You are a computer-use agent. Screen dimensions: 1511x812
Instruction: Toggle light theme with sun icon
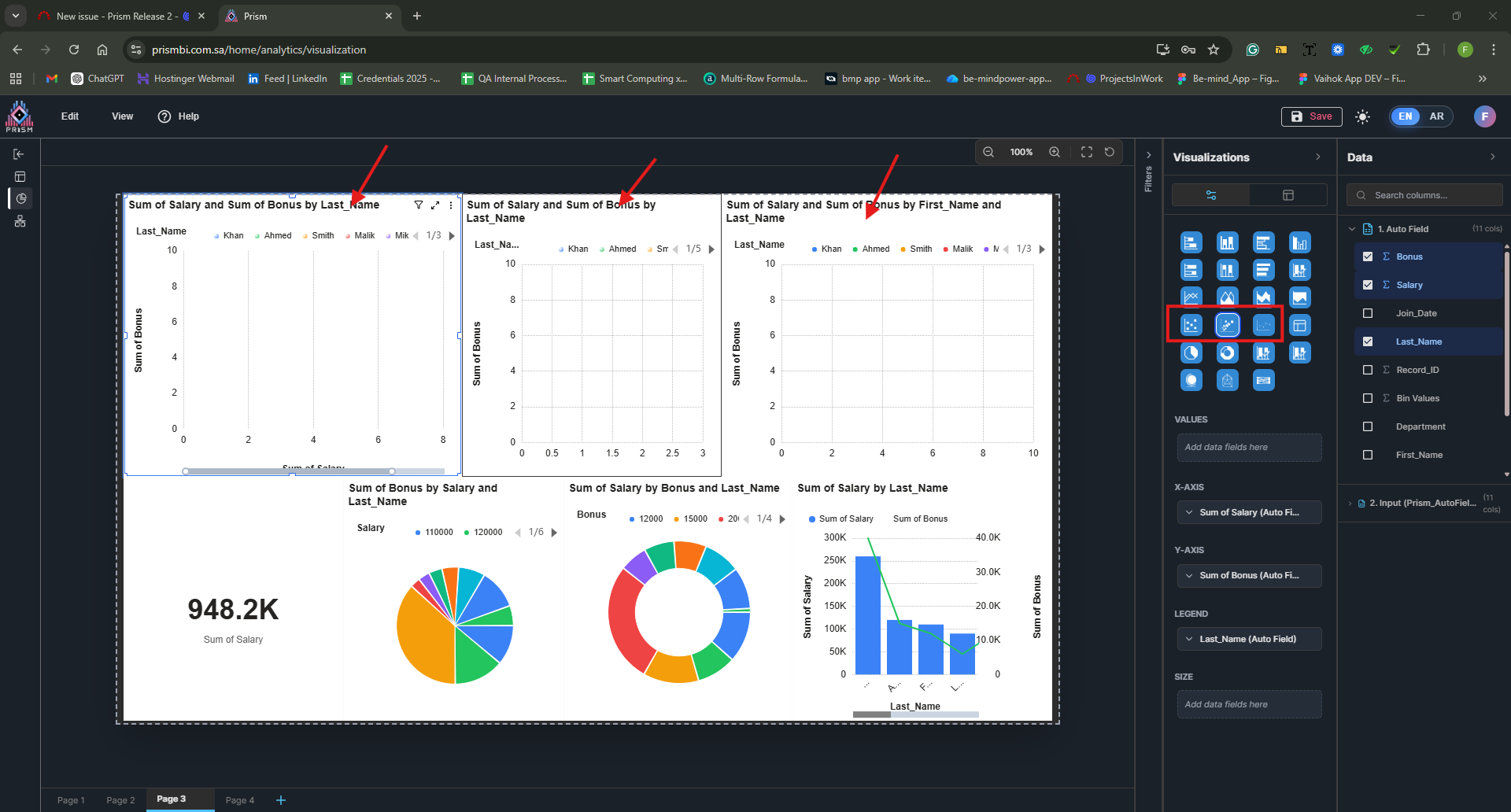click(x=1362, y=116)
